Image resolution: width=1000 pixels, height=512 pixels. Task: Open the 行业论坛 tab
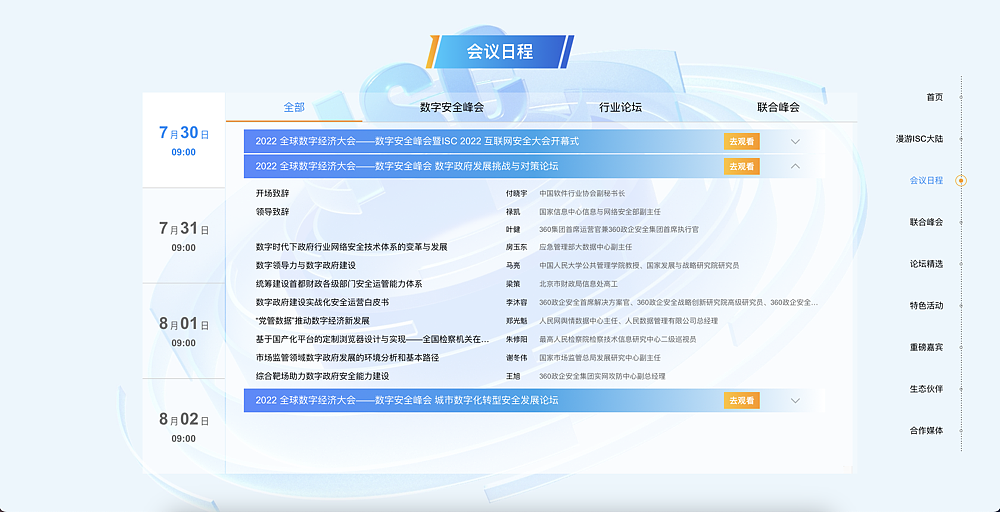[620, 107]
